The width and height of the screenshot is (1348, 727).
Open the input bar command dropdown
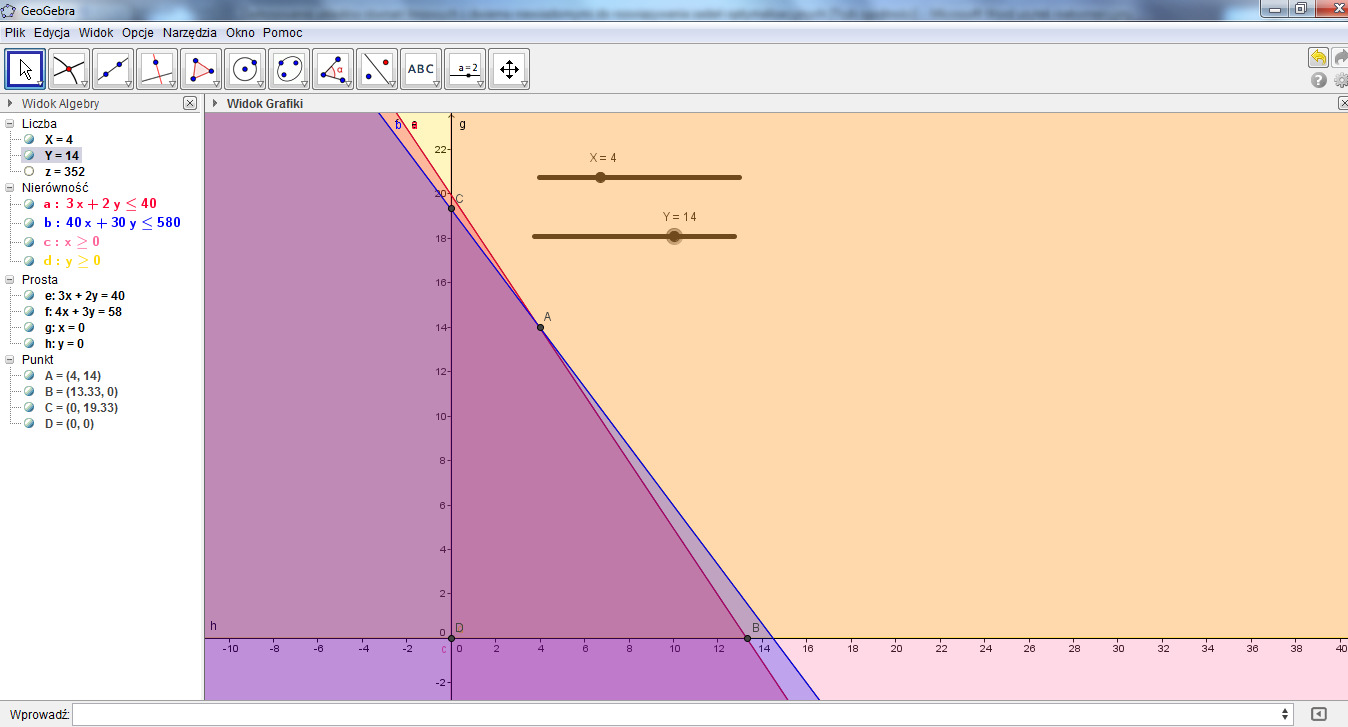[1285, 714]
